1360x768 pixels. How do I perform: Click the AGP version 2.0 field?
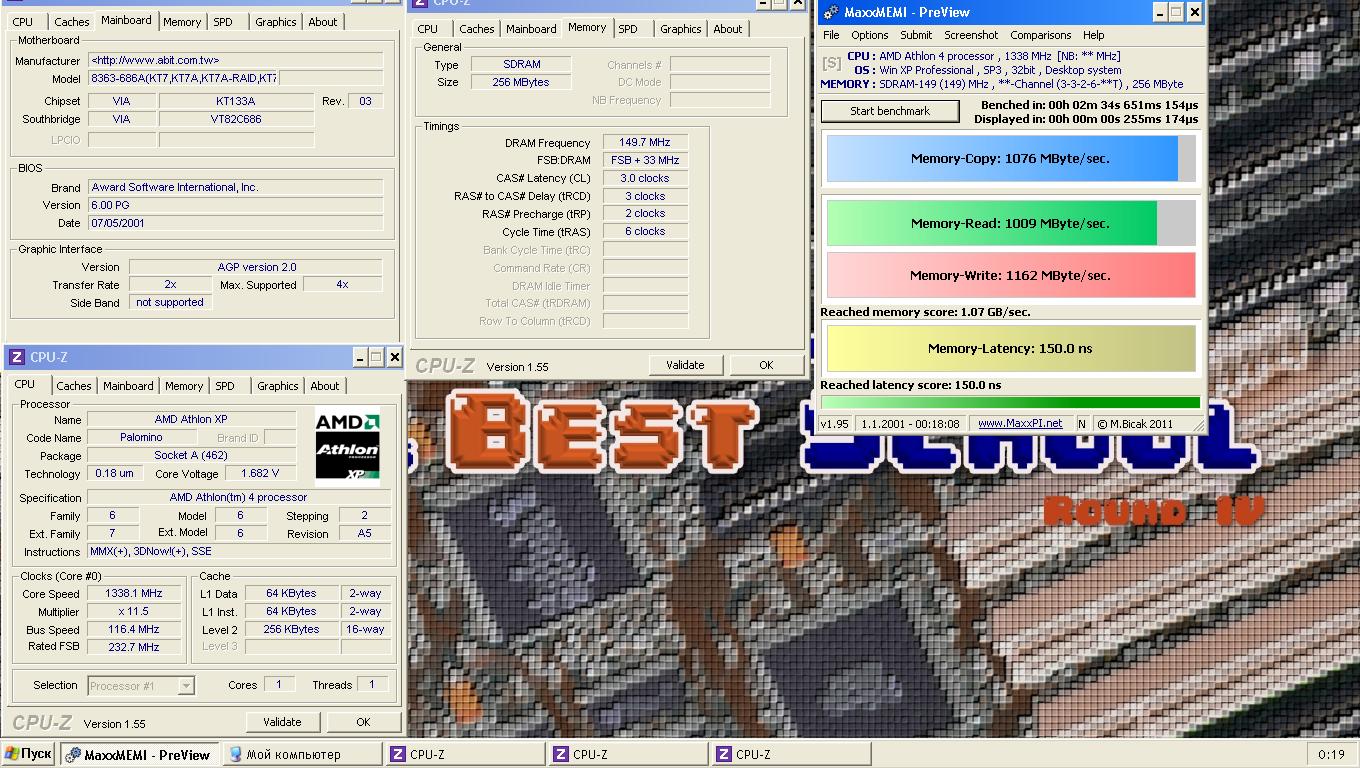(256, 267)
